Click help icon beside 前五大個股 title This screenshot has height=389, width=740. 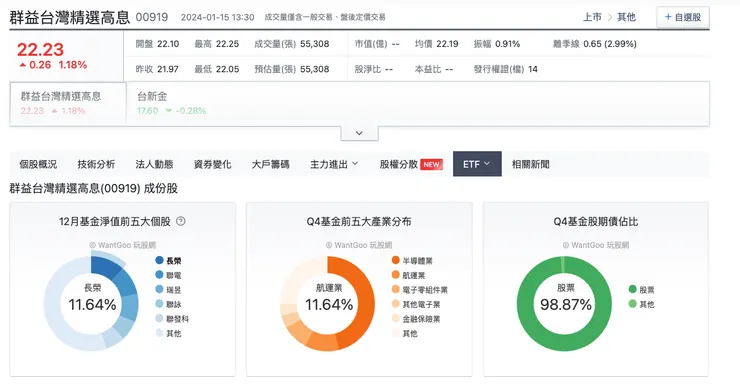181,221
